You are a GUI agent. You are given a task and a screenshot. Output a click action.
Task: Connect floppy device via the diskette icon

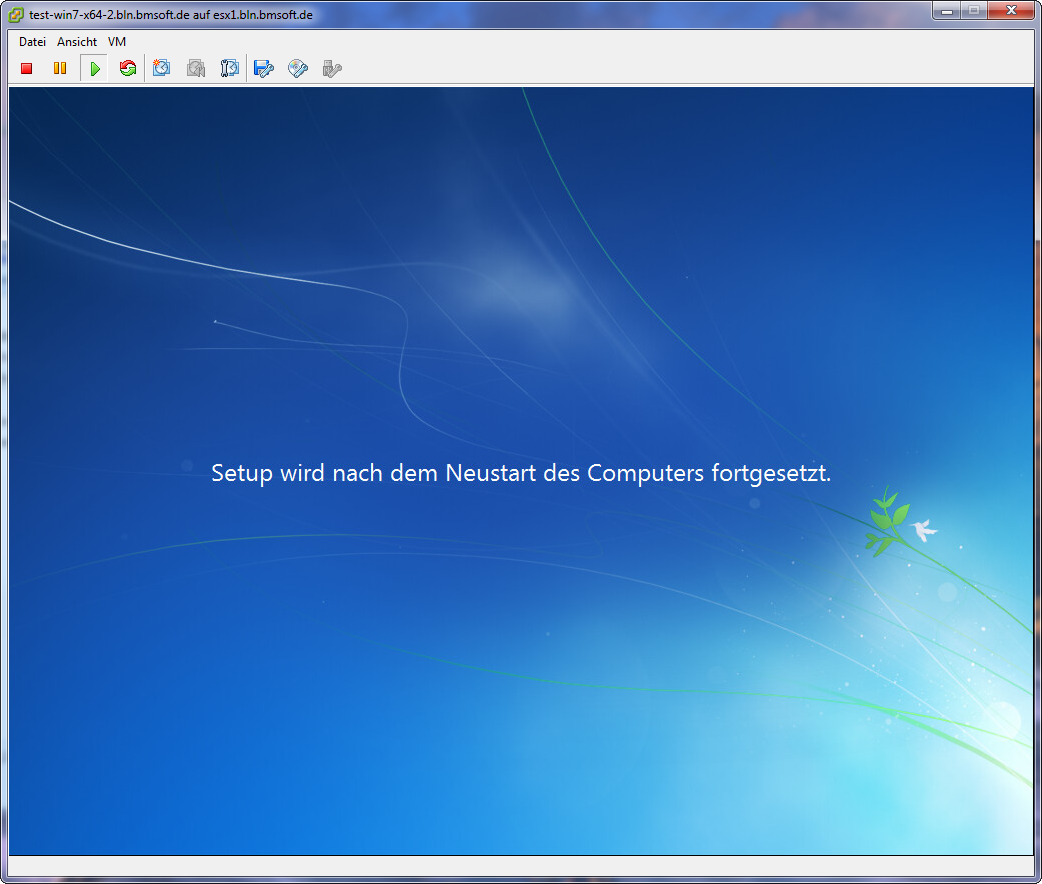tap(264, 68)
